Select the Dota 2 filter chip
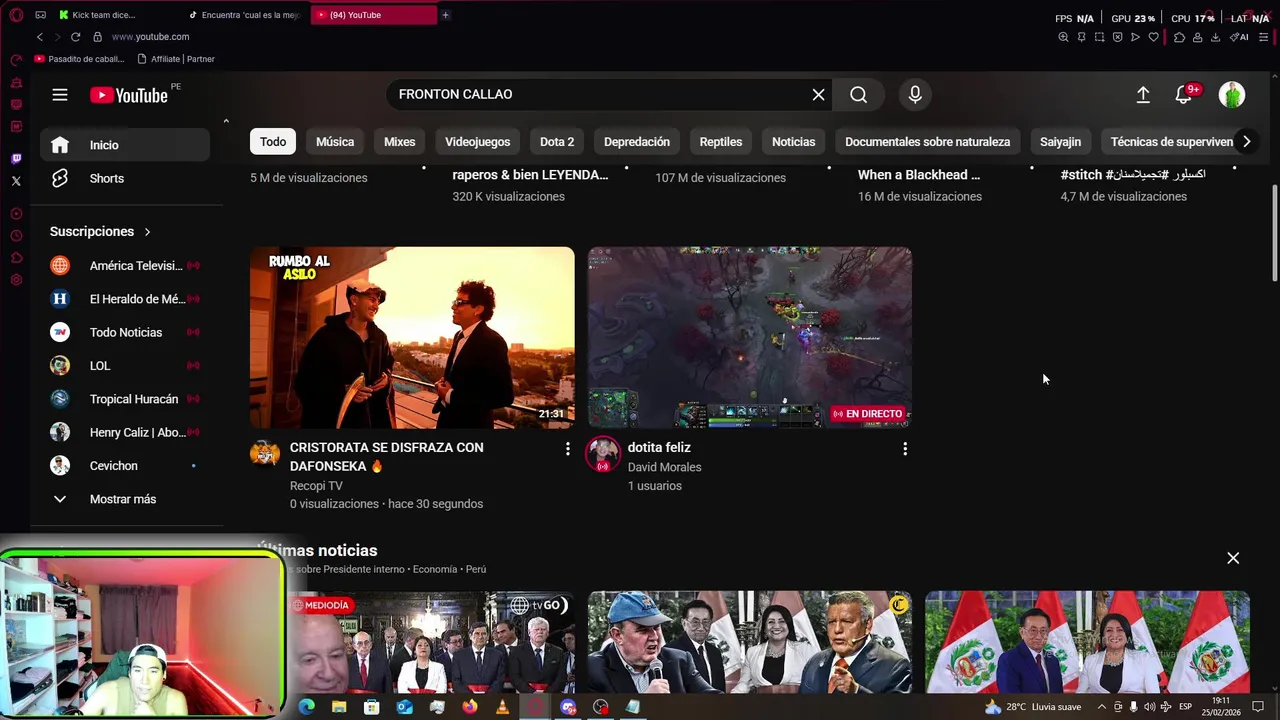Image resolution: width=1280 pixels, height=720 pixels. point(557,142)
